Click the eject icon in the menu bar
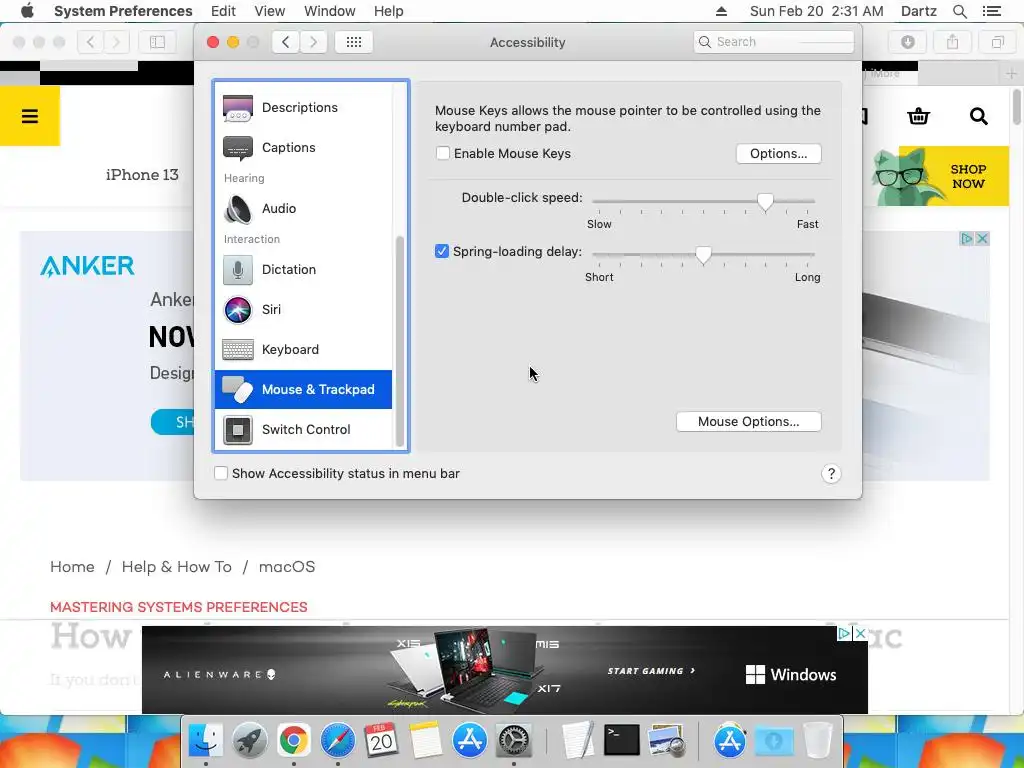The image size is (1024, 768). point(721,11)
